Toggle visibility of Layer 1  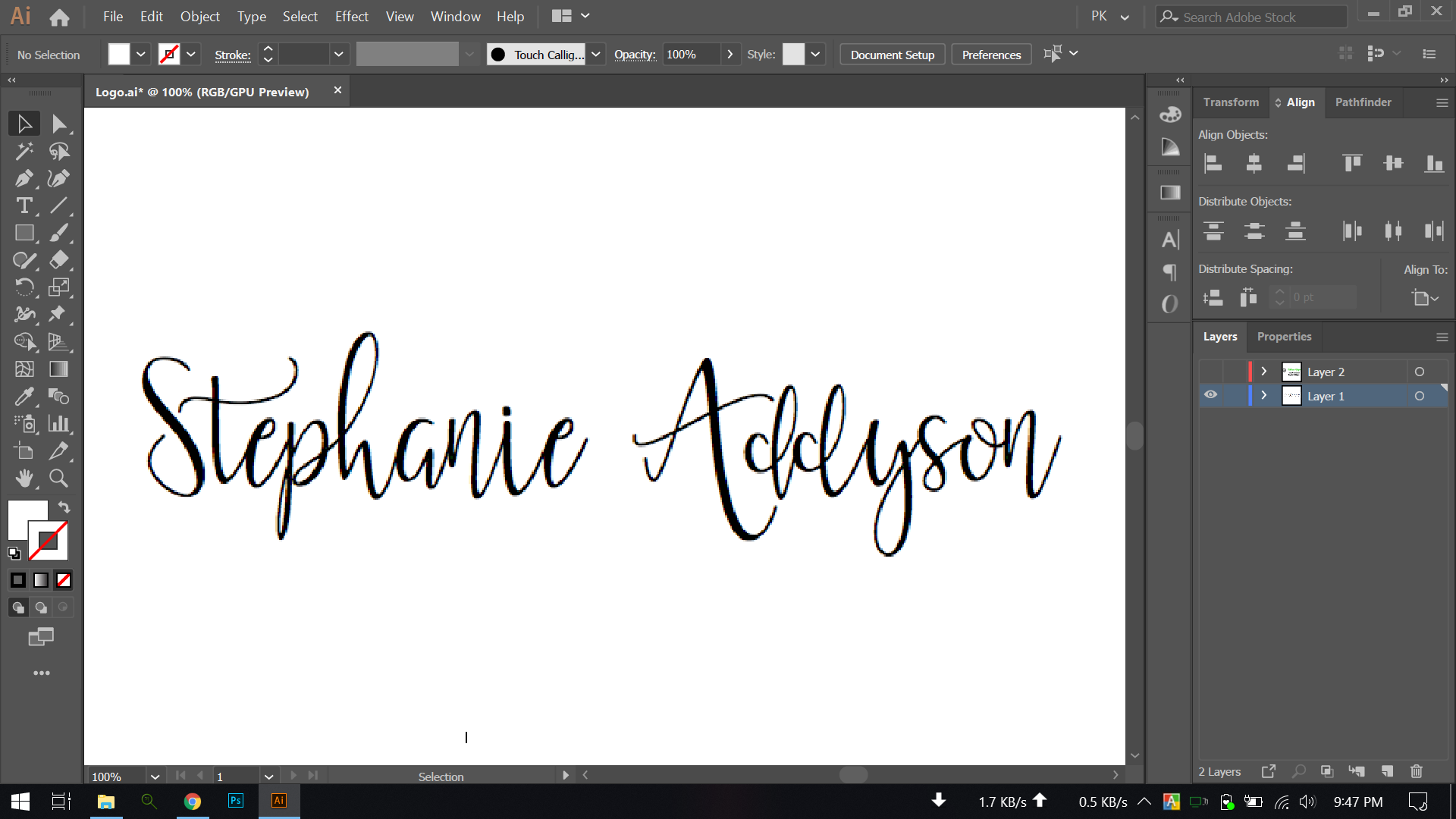(x=1211, y=395)
